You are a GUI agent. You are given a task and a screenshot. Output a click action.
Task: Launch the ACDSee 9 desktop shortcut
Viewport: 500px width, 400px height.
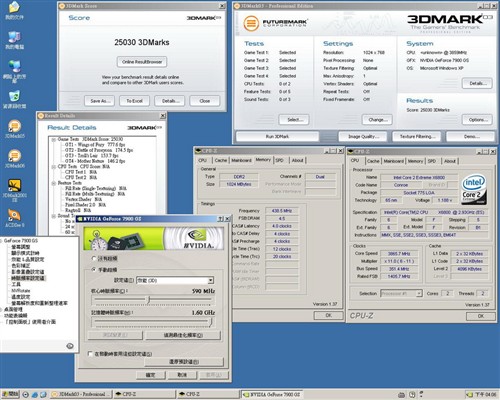click(14, 218)
